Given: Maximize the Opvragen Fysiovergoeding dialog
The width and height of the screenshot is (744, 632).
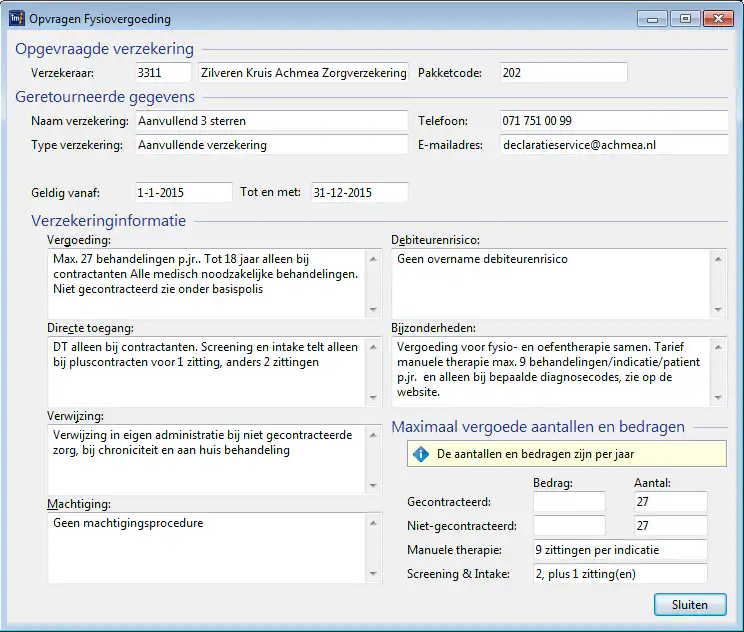Looking at the screenshot, I should pyautogui.click(x=685, y=19).
